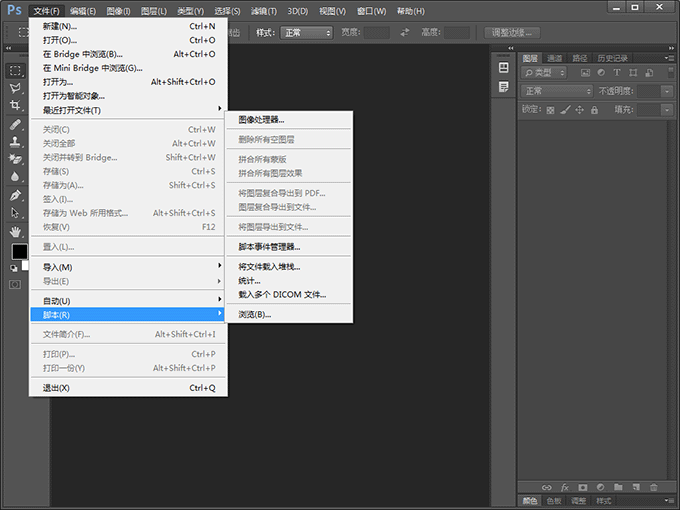The width and height of the screenshot is (680, 510).
Task: Switch to the 历史记录 history tab
Action: 612,58
